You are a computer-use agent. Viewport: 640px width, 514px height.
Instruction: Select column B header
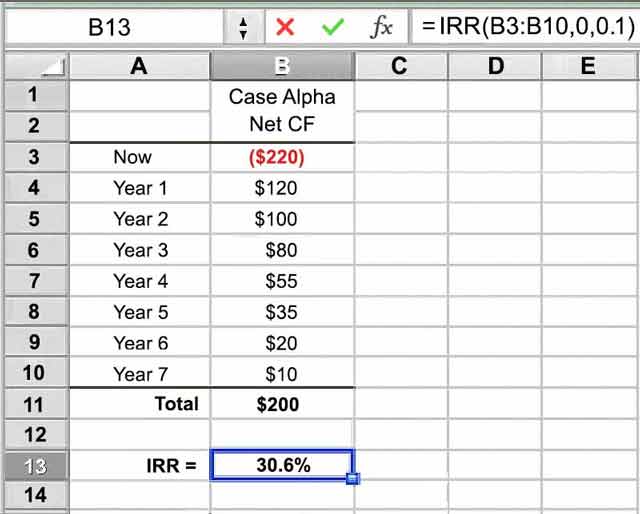coord(282,67)
